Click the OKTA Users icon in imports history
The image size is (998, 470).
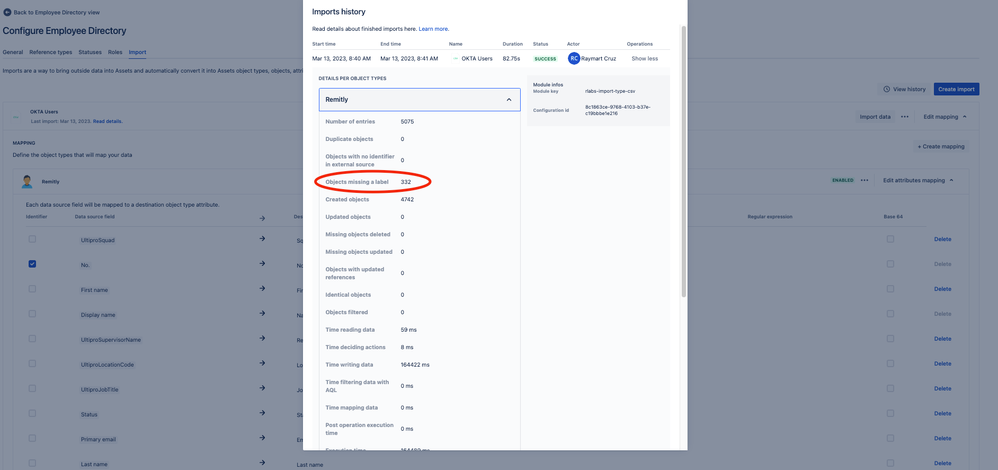tap(455, 59)
